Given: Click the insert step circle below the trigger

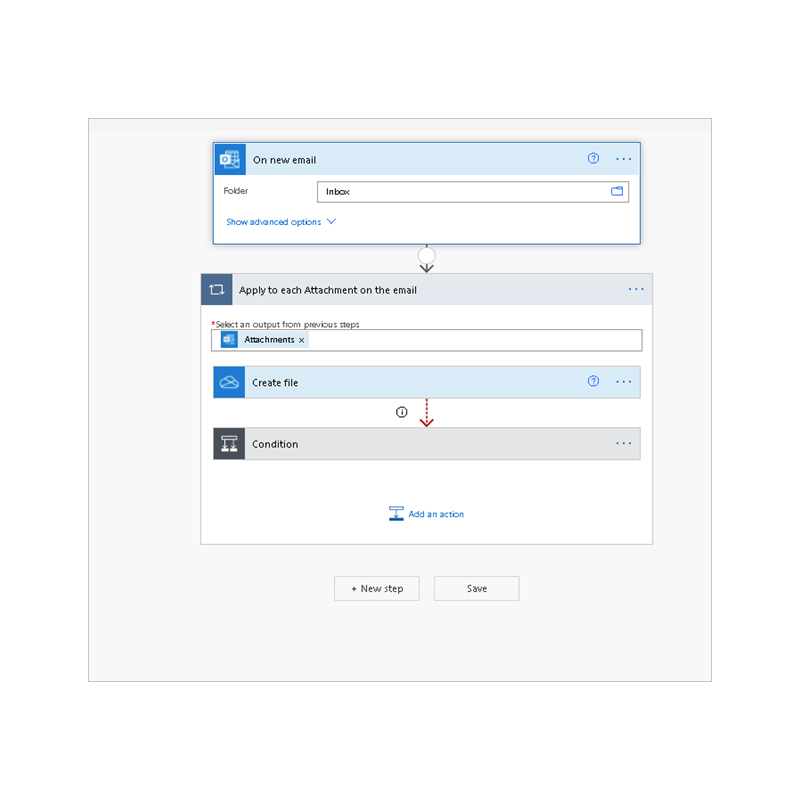Looking at the screenshot, I should [427, 255].
